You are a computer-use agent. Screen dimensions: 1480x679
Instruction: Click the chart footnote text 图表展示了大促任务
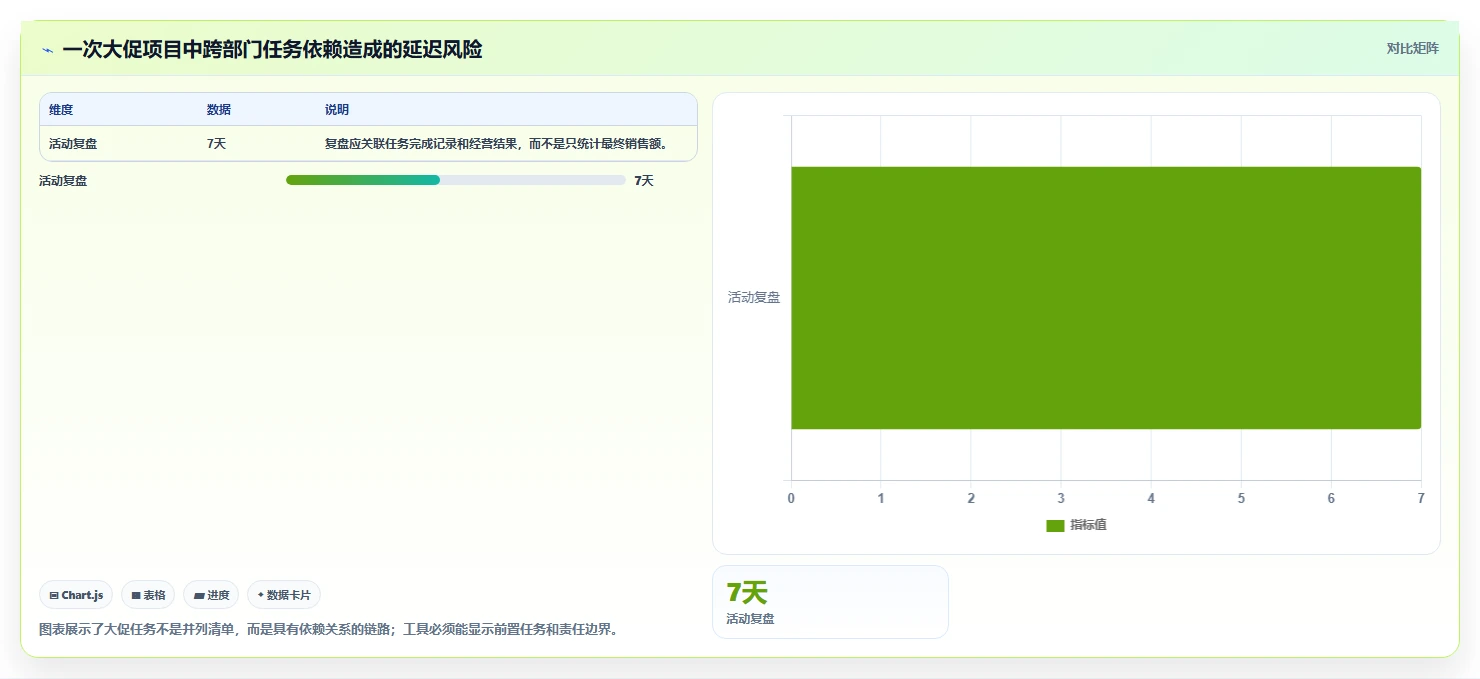(x=328, y=629)
